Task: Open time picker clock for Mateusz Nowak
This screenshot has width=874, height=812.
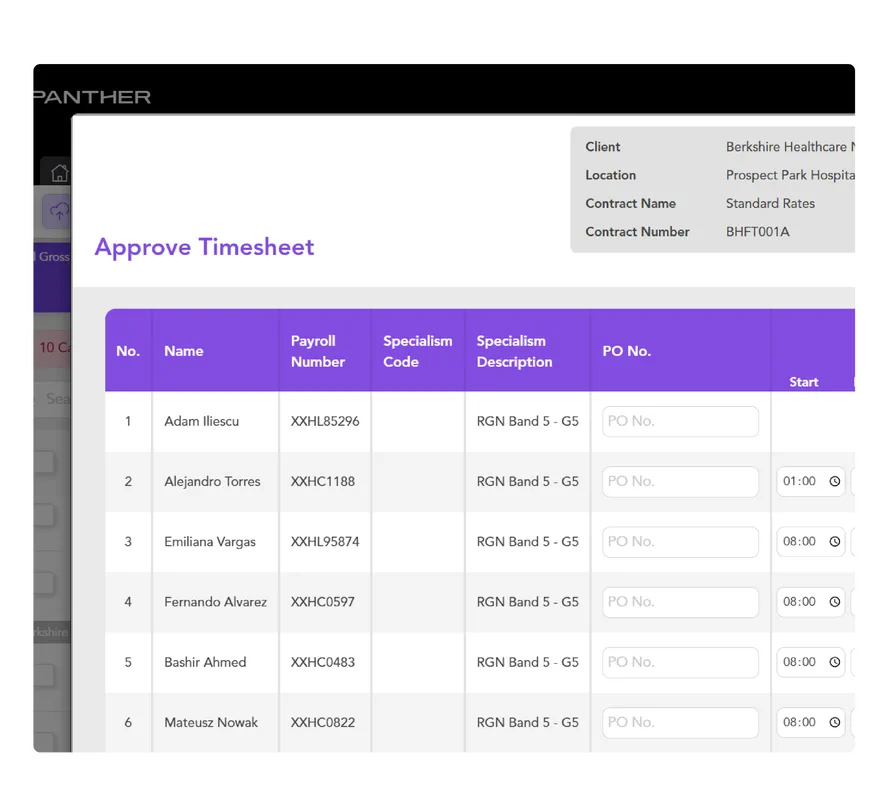Action: (834, 722)
